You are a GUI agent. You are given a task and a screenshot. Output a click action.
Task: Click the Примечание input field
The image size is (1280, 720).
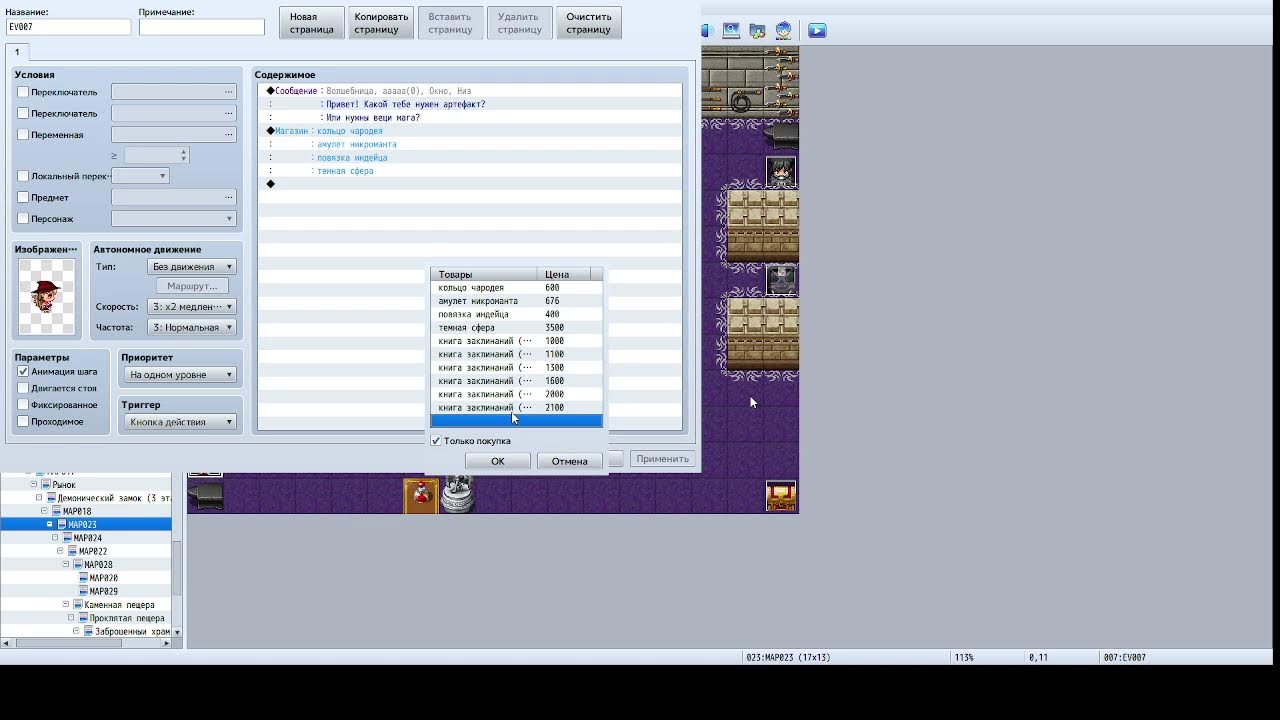coord(201,27)
